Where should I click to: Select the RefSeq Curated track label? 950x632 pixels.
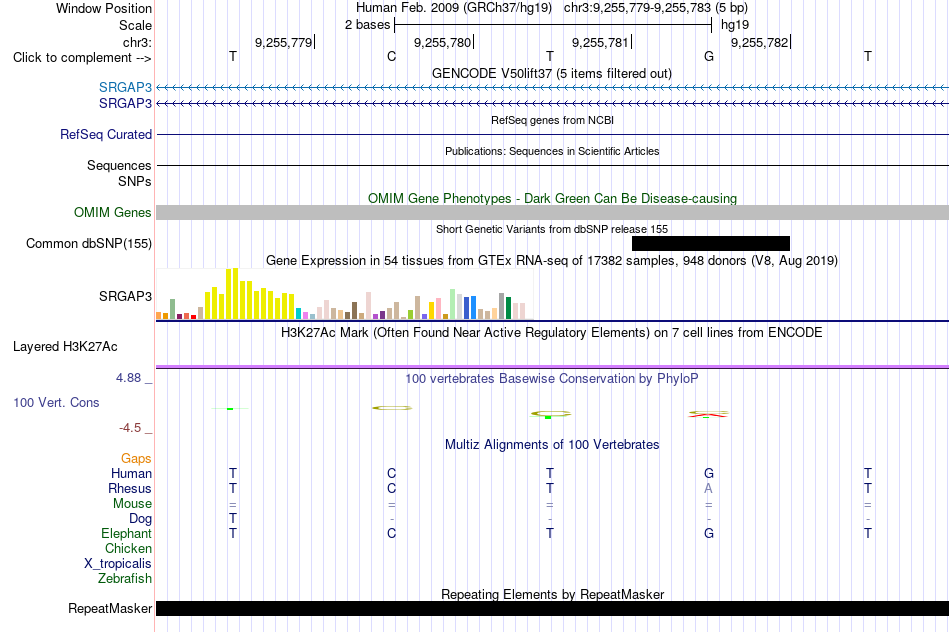106,135
